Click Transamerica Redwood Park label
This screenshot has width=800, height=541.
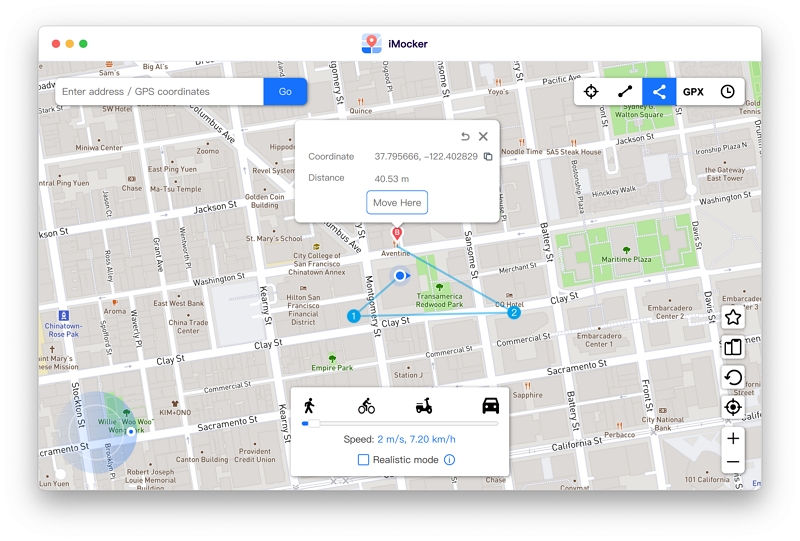439,300
